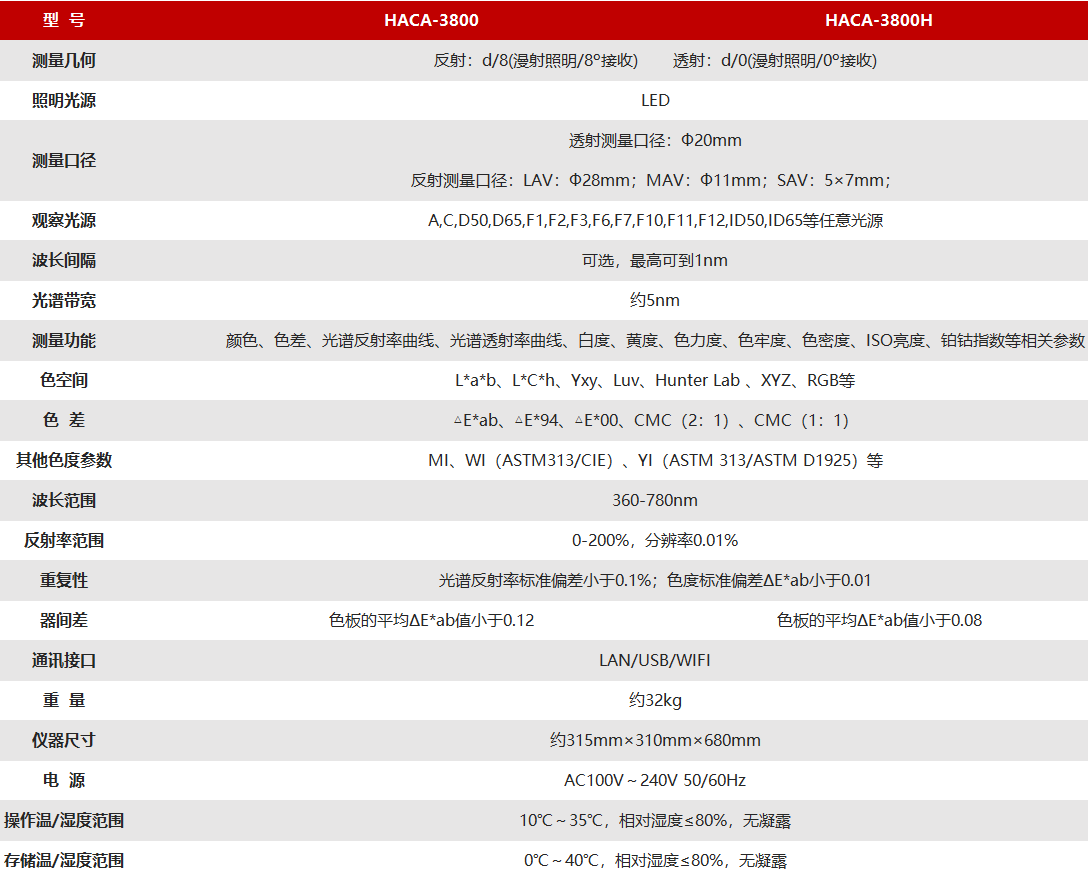Select the AC100V～240V 50/60Hz power value
This screenshot has width=1088, height=881.
point(655,780)
